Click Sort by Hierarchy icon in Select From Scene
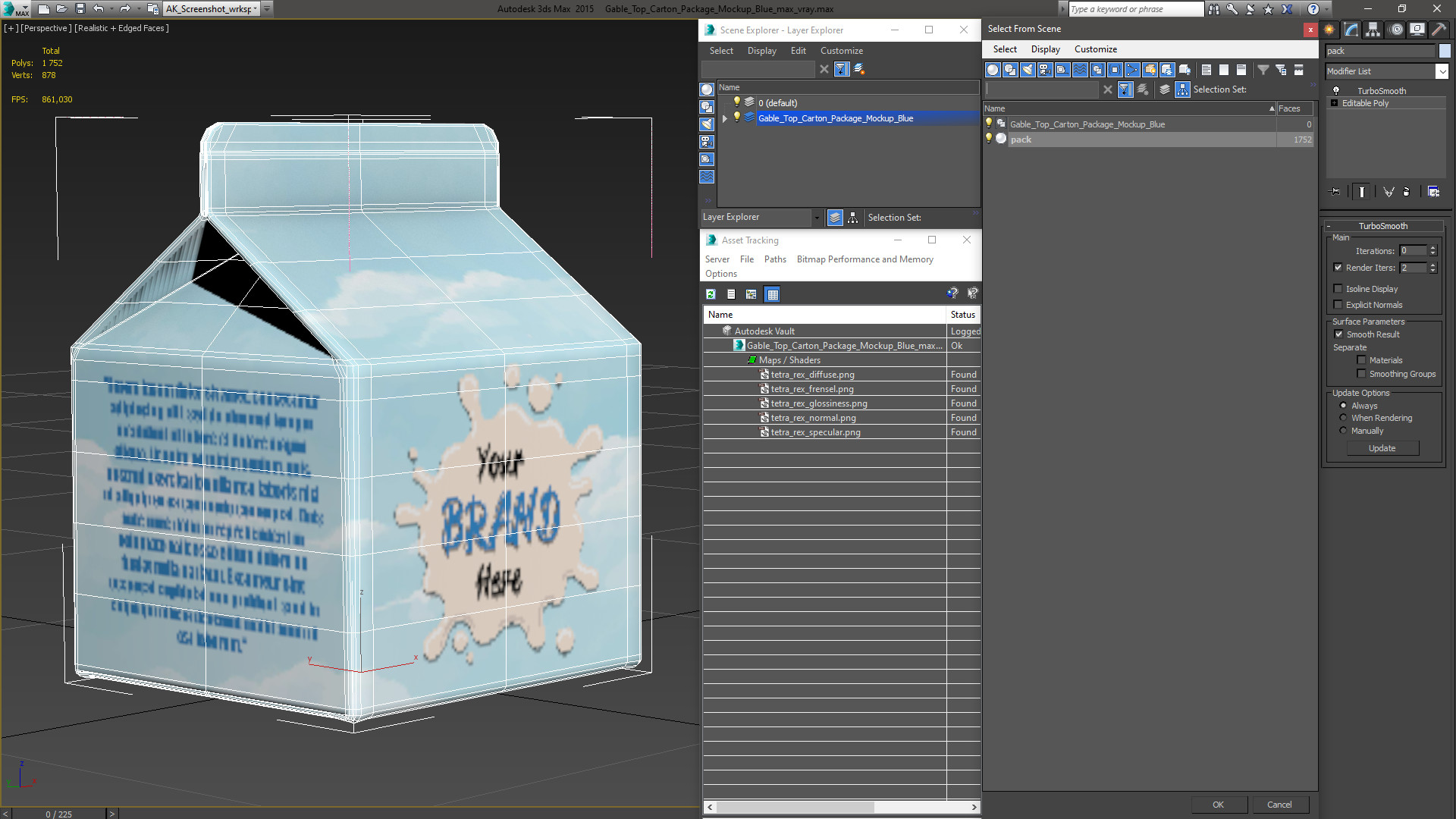The image size is (1456, 819). click(x=1182, y=89)
